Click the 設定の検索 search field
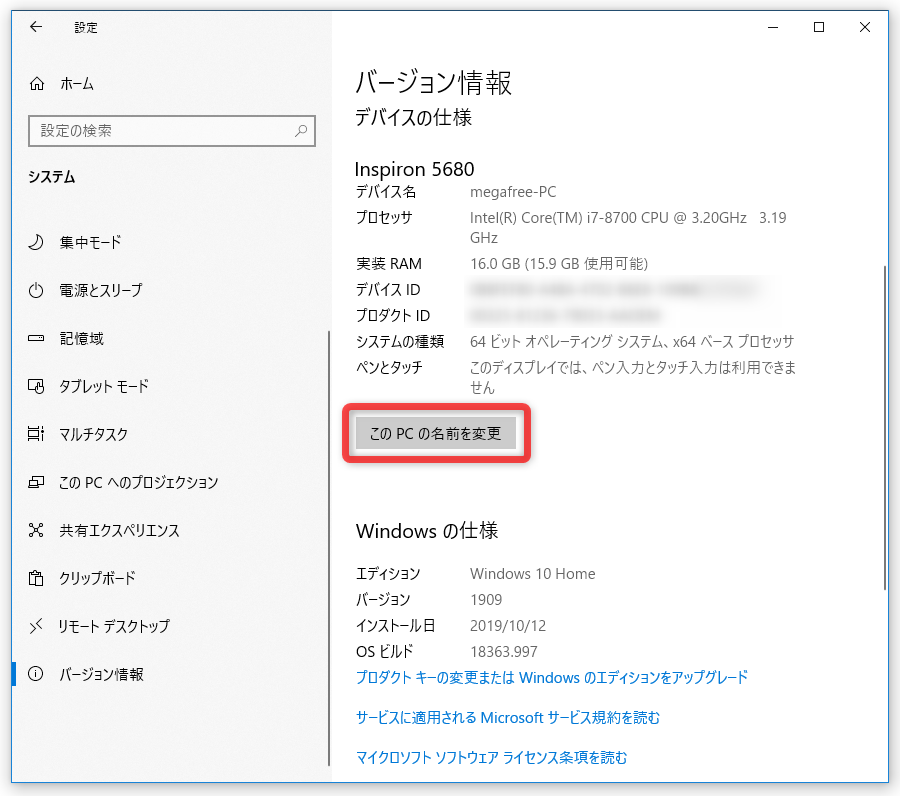Viewport: 900px width, 796px height. click(172, 131)
